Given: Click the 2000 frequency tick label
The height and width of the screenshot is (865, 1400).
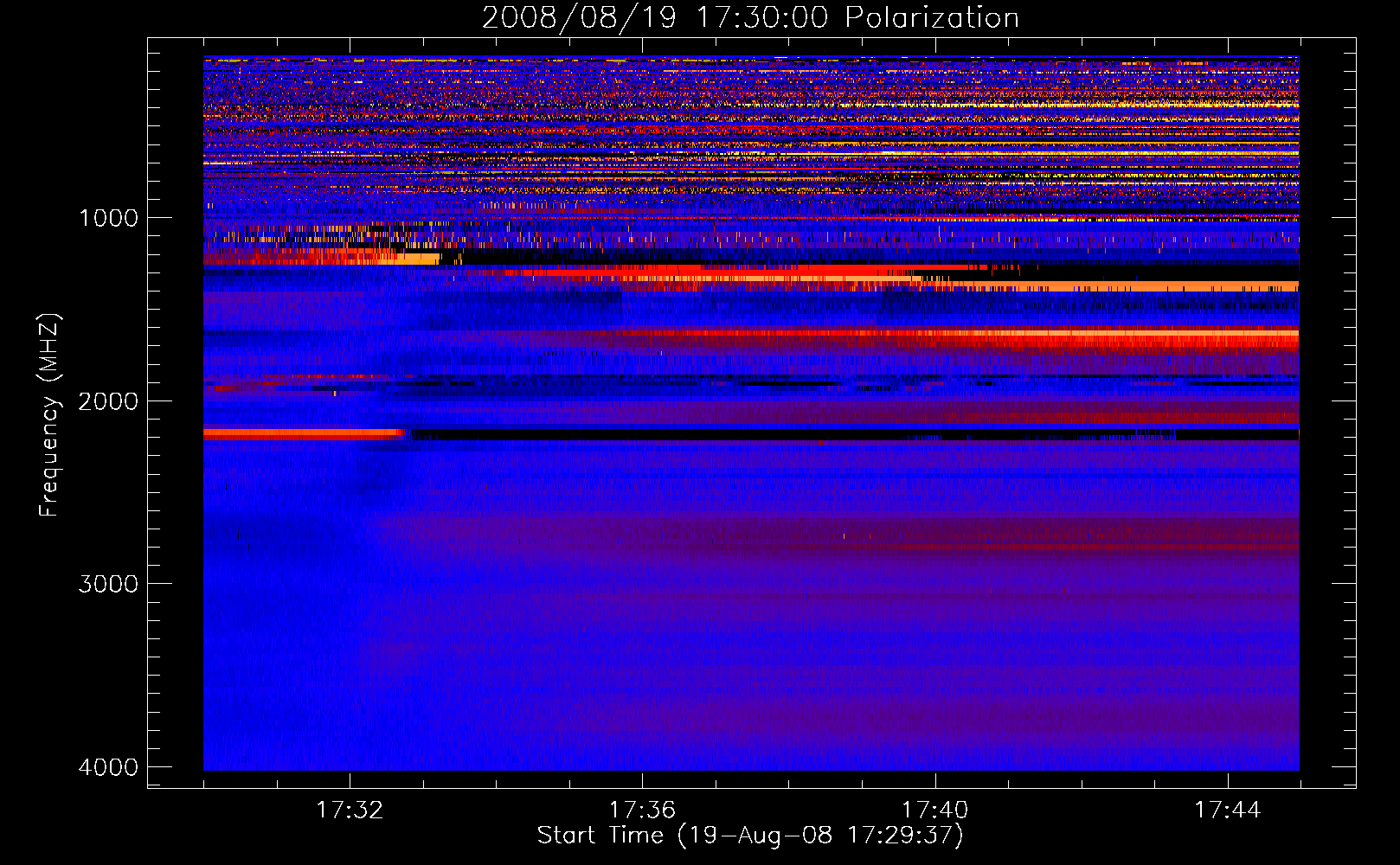Looking at the screenshot, I should click(108, 401).
